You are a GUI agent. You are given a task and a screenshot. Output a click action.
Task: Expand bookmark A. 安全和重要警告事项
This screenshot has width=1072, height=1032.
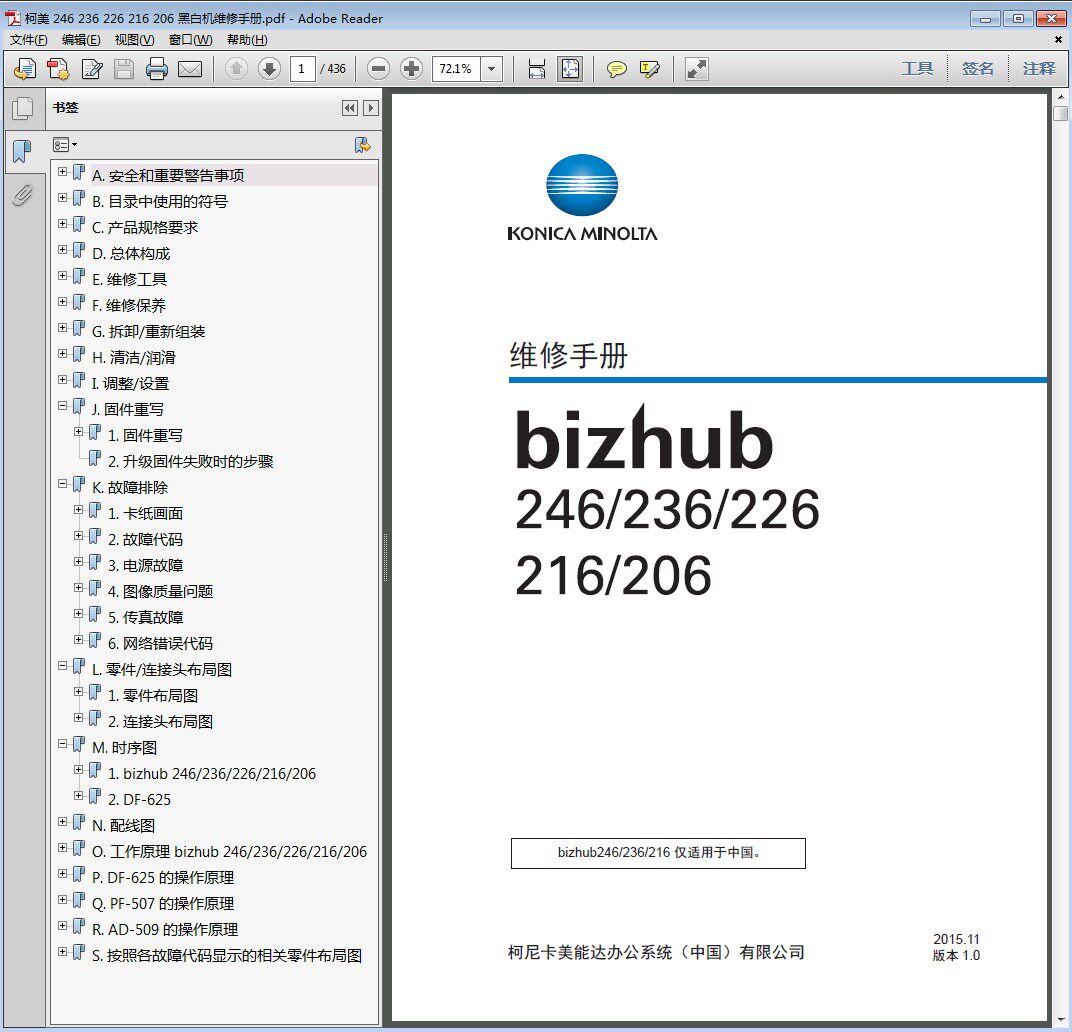[62, 172]
